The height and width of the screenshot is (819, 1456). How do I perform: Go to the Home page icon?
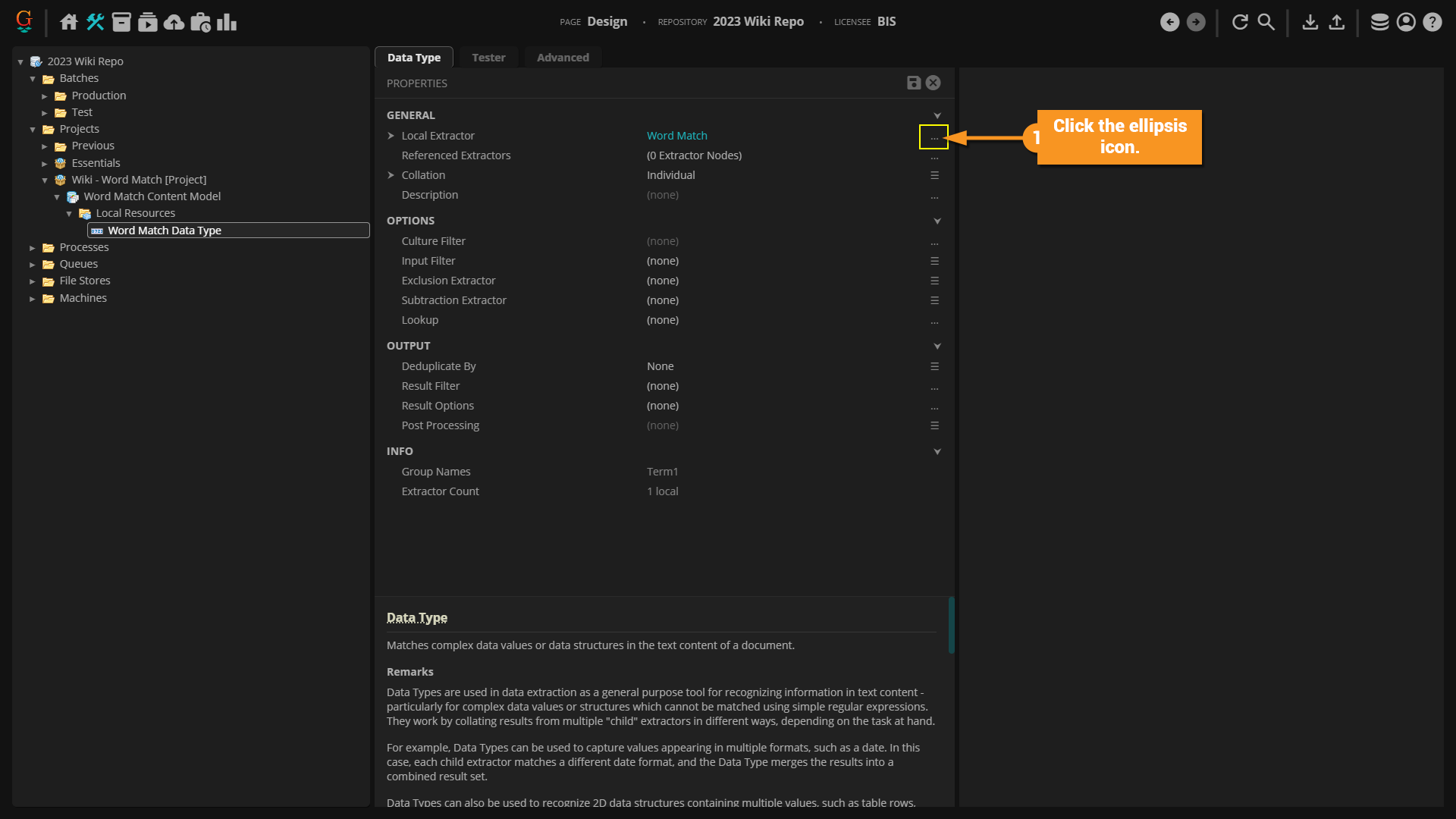tap(69, 22)
